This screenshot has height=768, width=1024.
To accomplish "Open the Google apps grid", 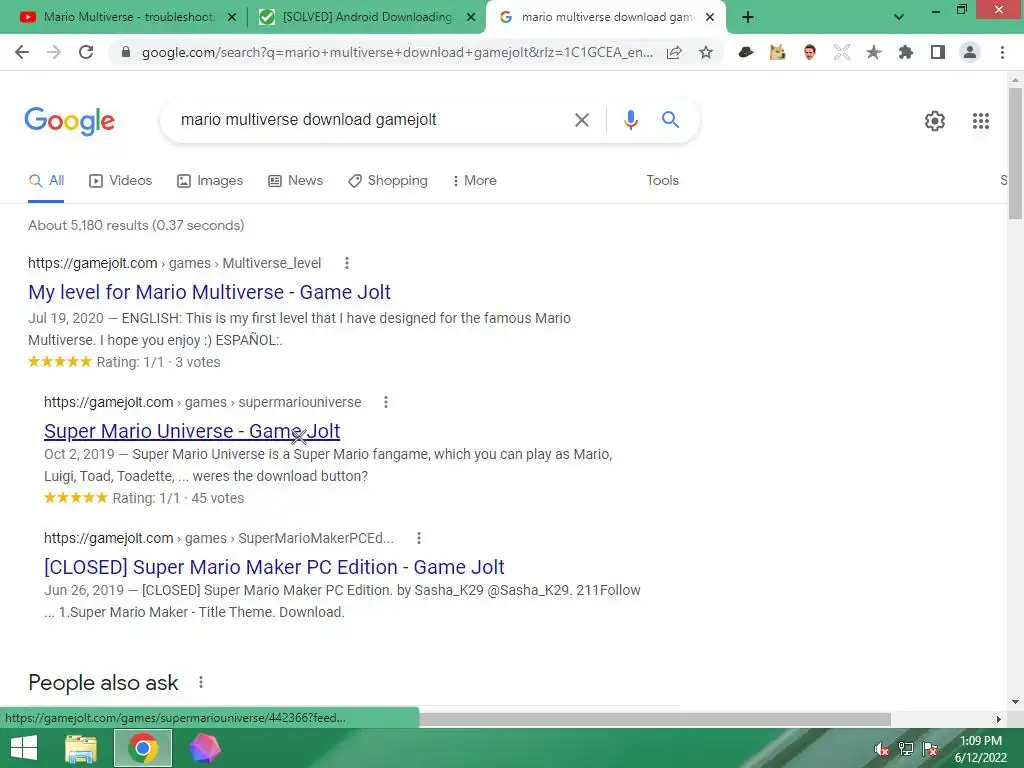I will point(981,121).
